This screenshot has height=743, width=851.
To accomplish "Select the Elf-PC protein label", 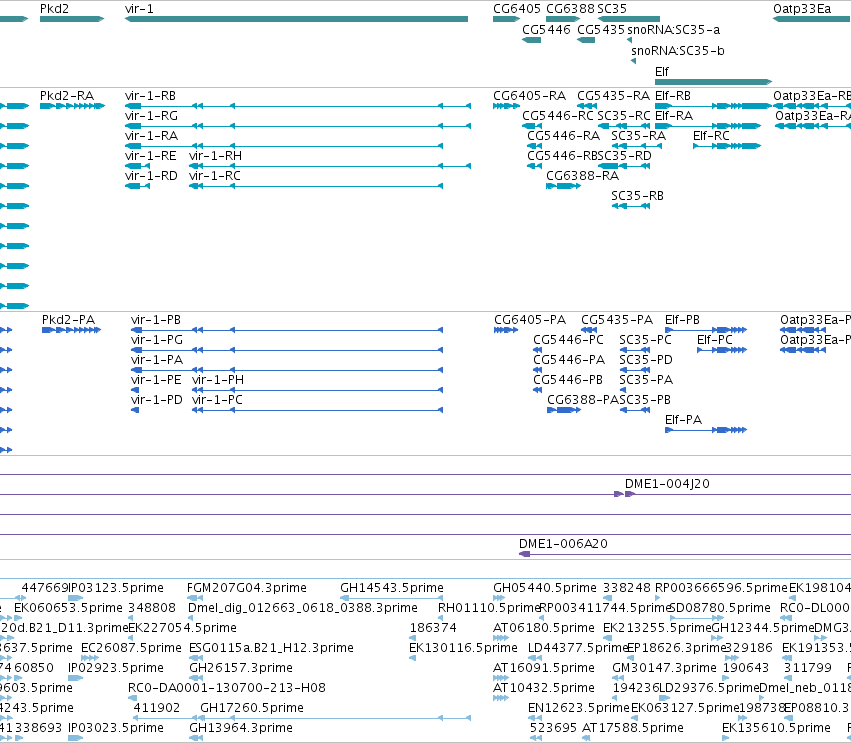I will tap(714, 340).
